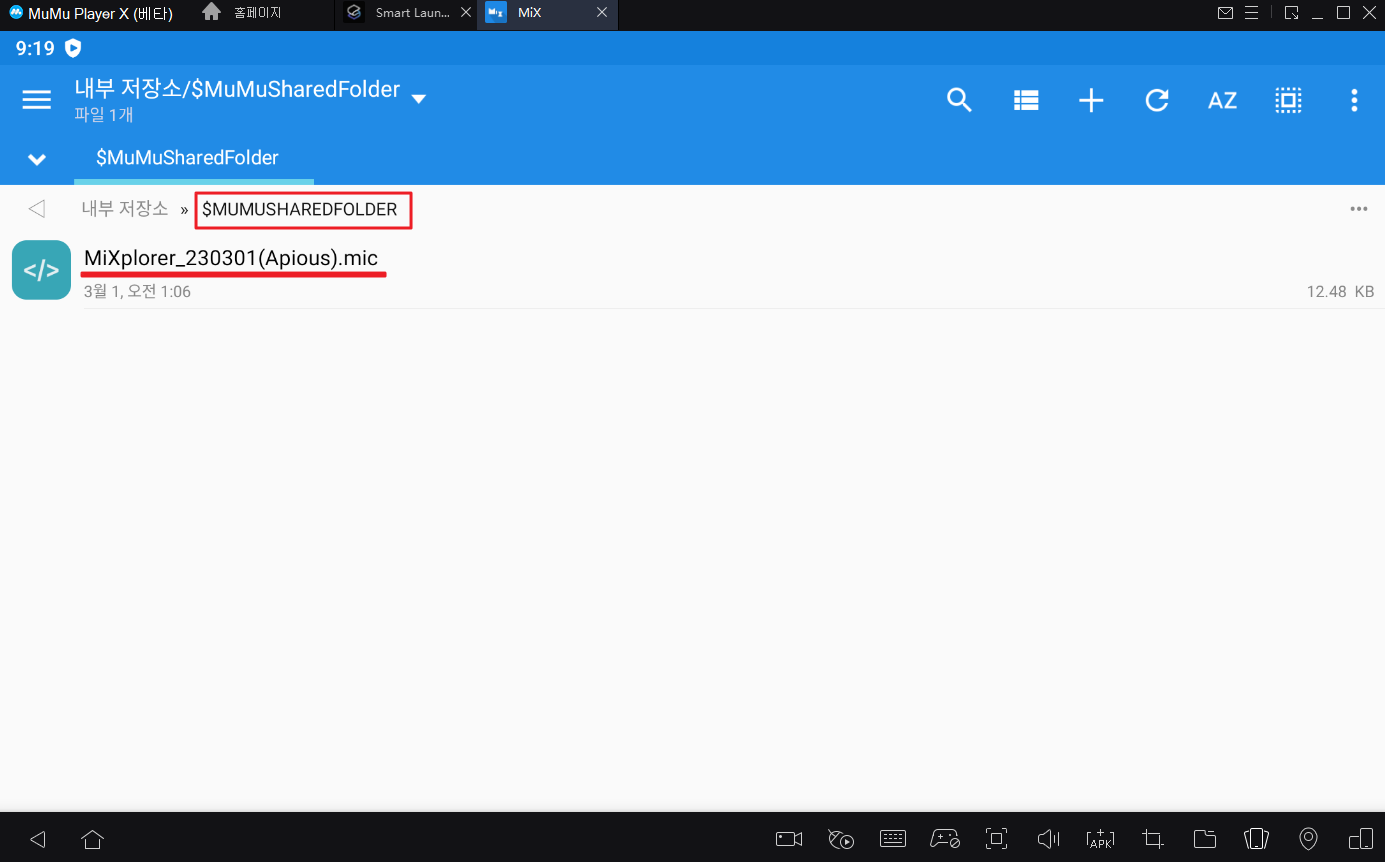The image size is (1385, 862).
Task: Click the 12.48 KB file size text
Action: point(1340,292)
